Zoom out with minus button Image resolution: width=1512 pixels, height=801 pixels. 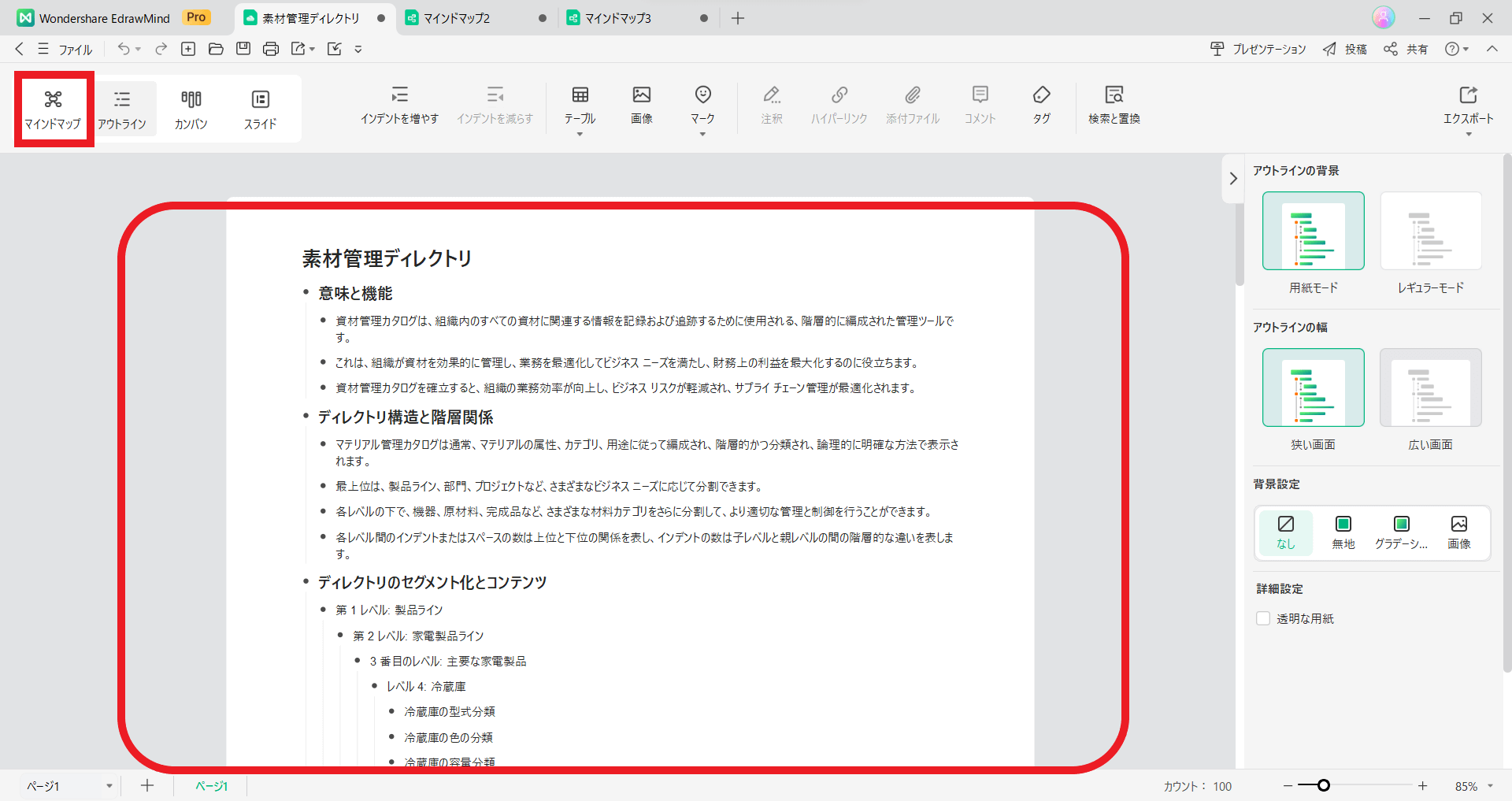click(x=1288, y=786)
